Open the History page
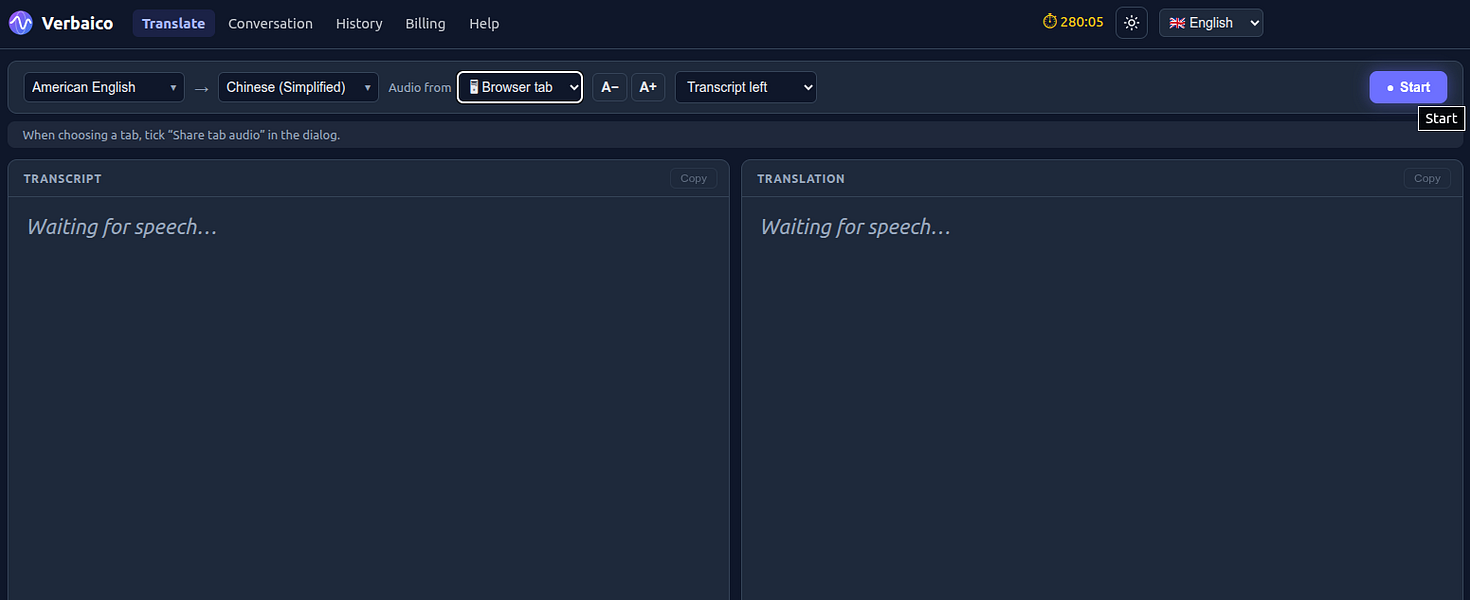1470x600 pixels. tap(359, 23)
